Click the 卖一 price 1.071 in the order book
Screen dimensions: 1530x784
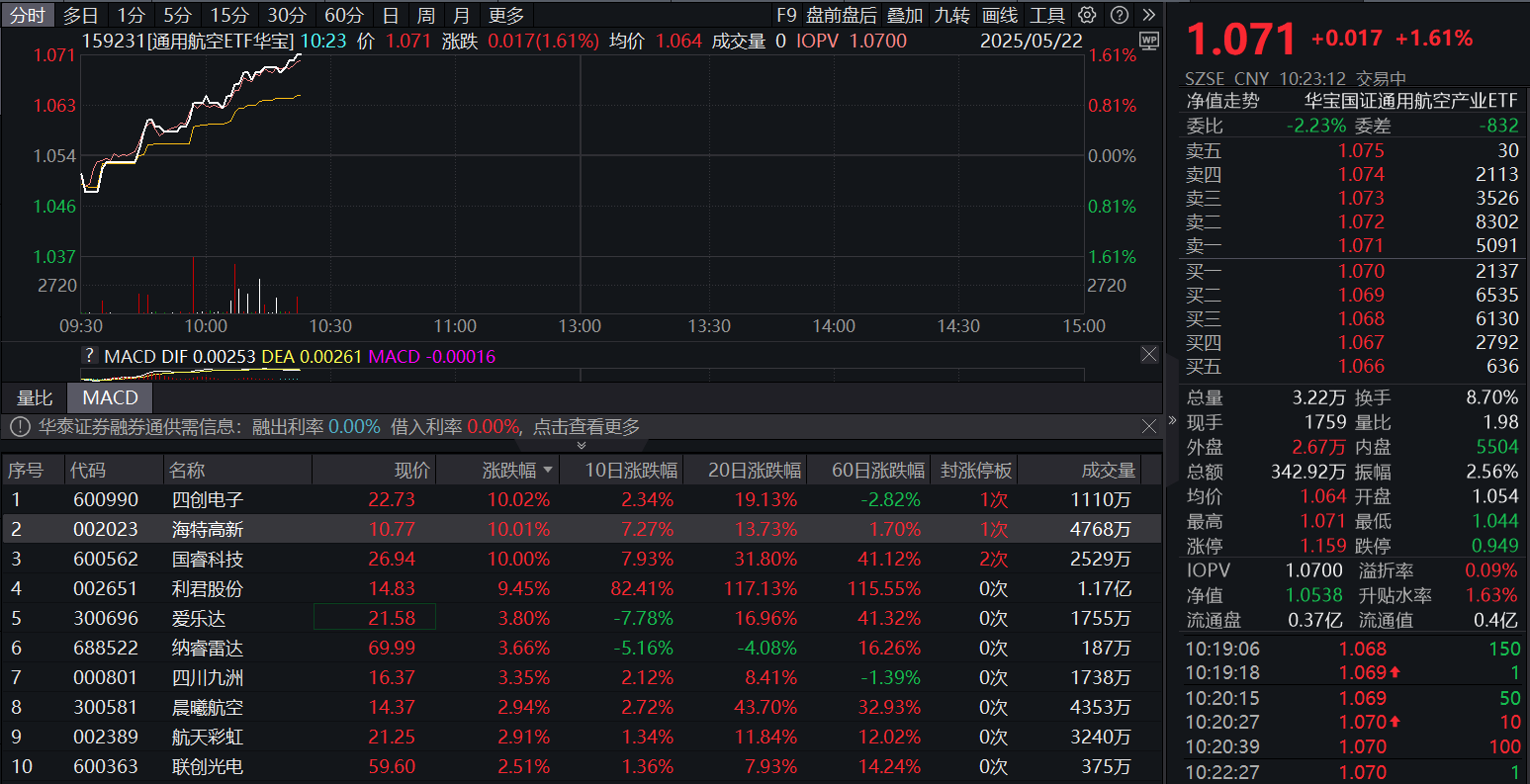click(1361, 245)
